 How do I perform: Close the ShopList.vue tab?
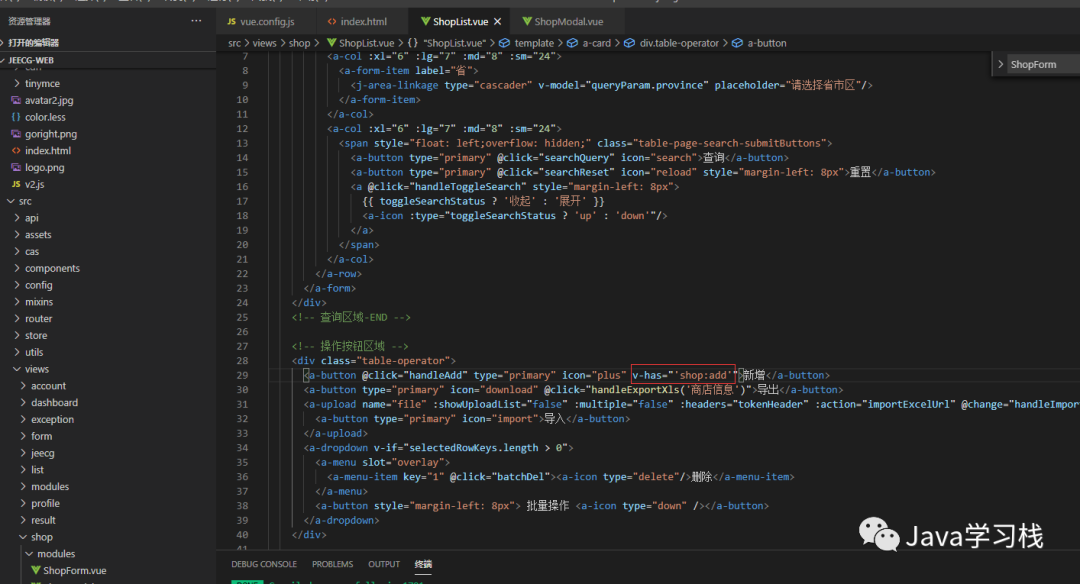[x=497, y=21]
